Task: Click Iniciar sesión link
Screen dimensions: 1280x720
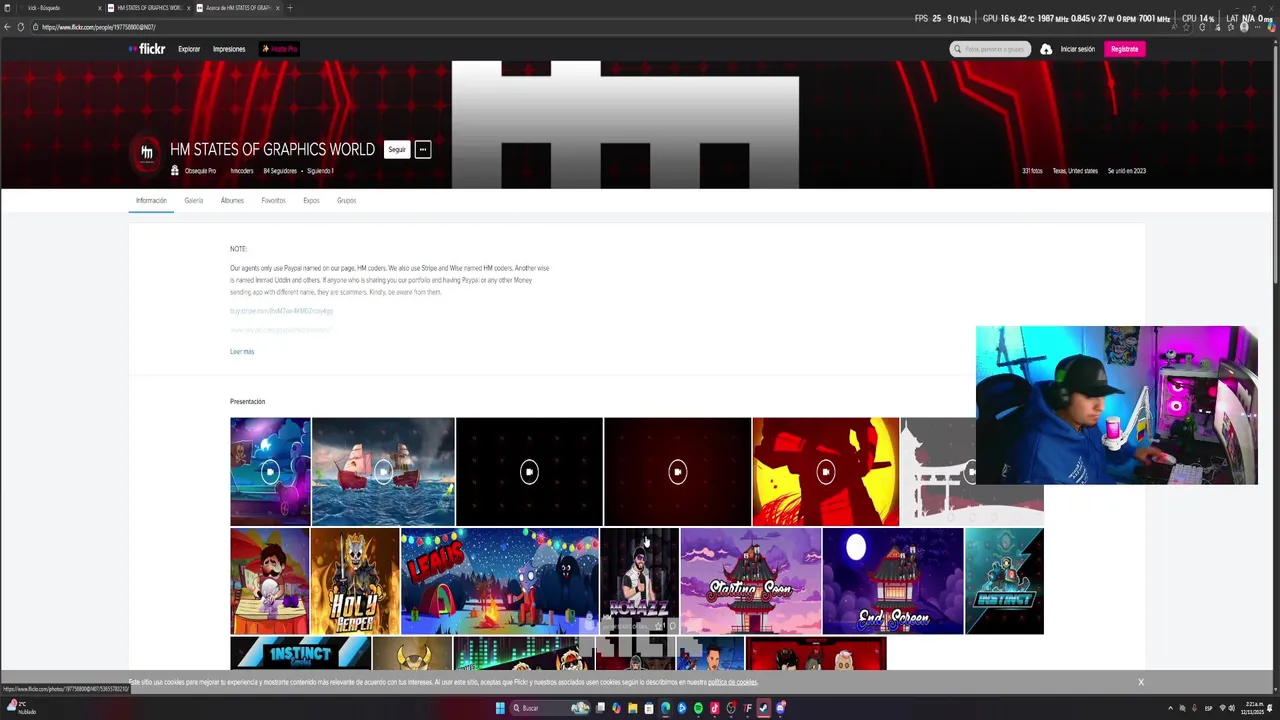Action: (1078, 49)
